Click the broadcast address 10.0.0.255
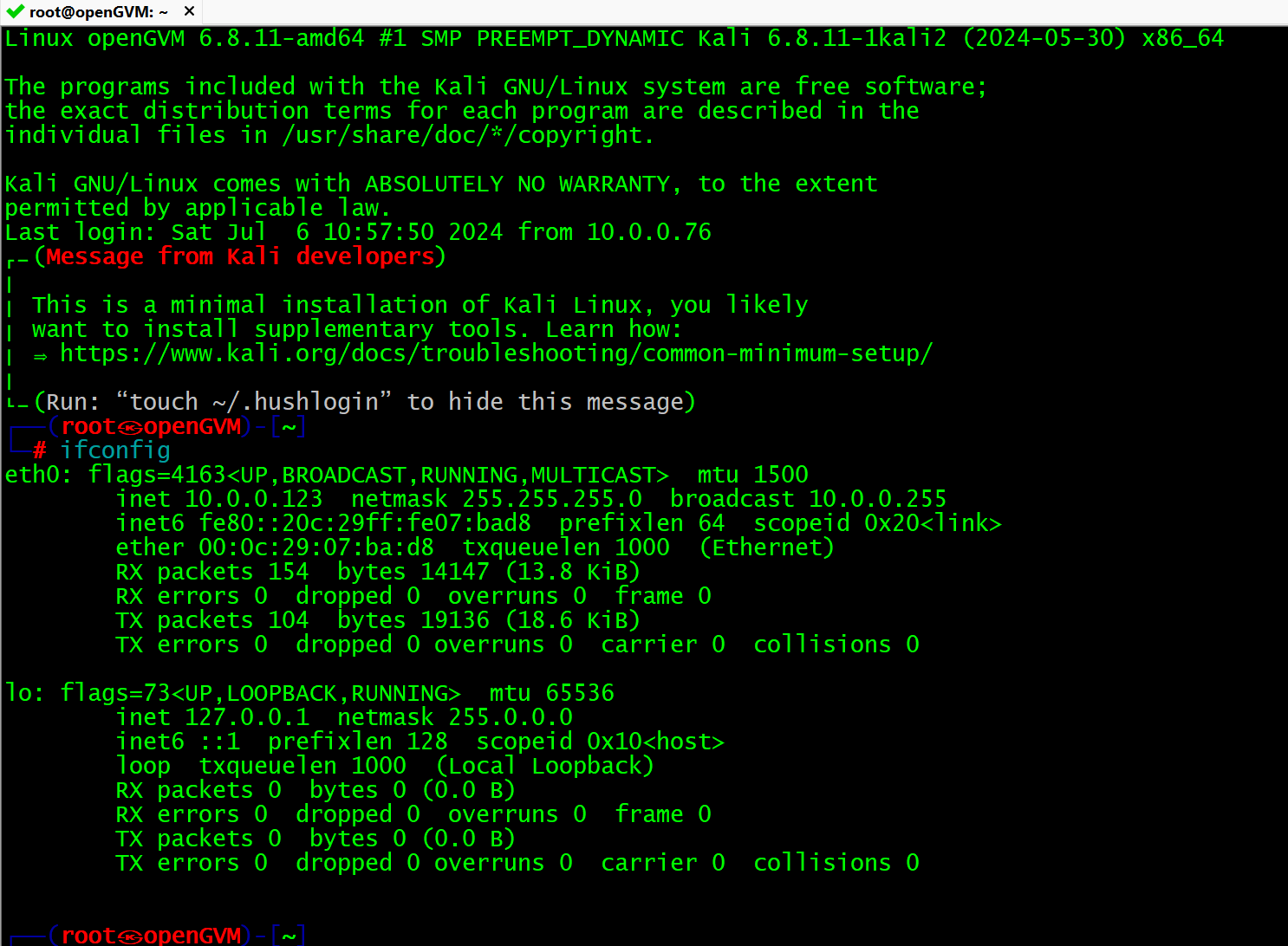This screenshot has width=1288, height=946. pos(878,499)
